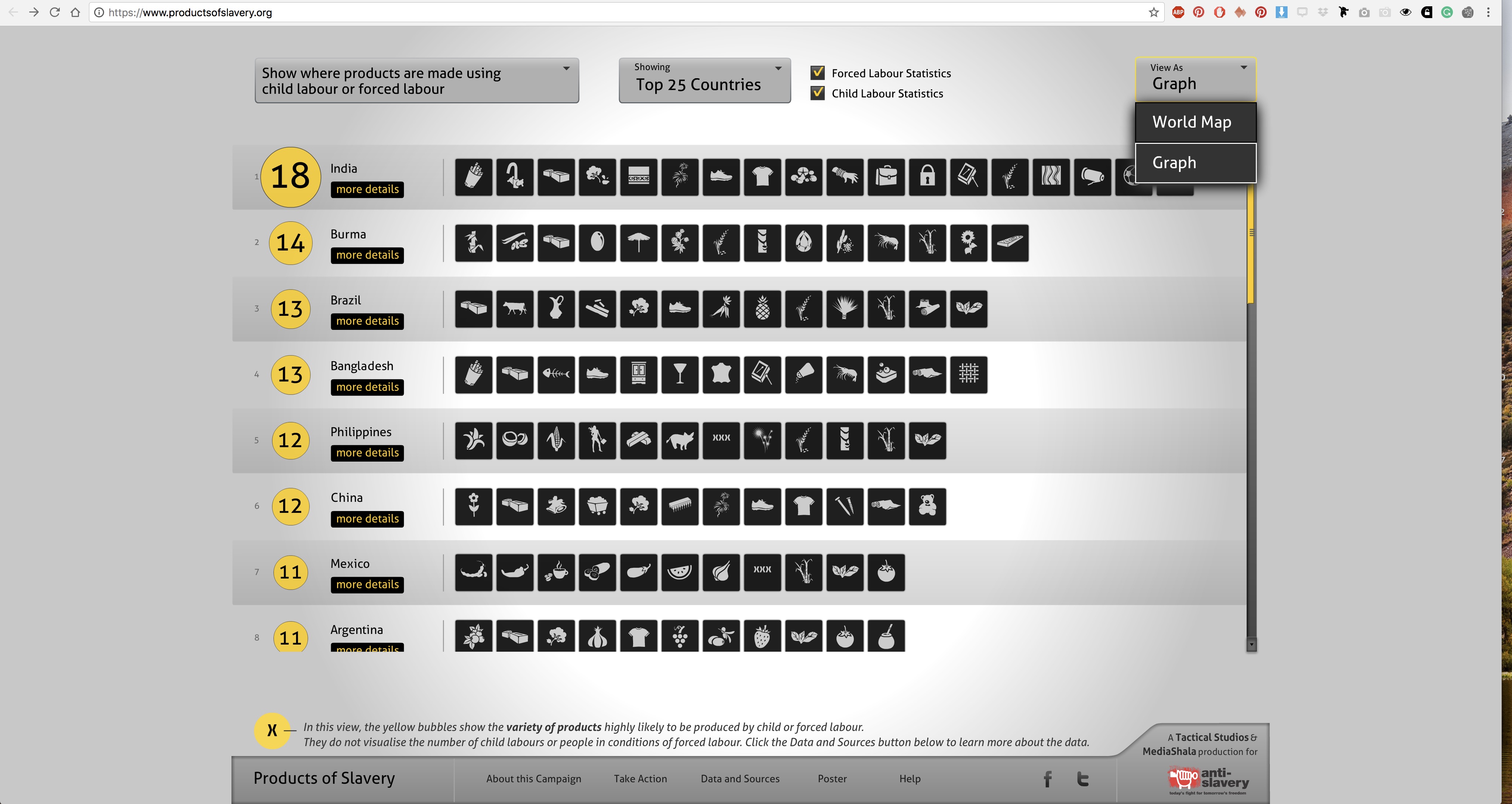The height and width of the screenshot is (804, 1512).
Task: Click more details for Philippines
Action: [367, 453]
